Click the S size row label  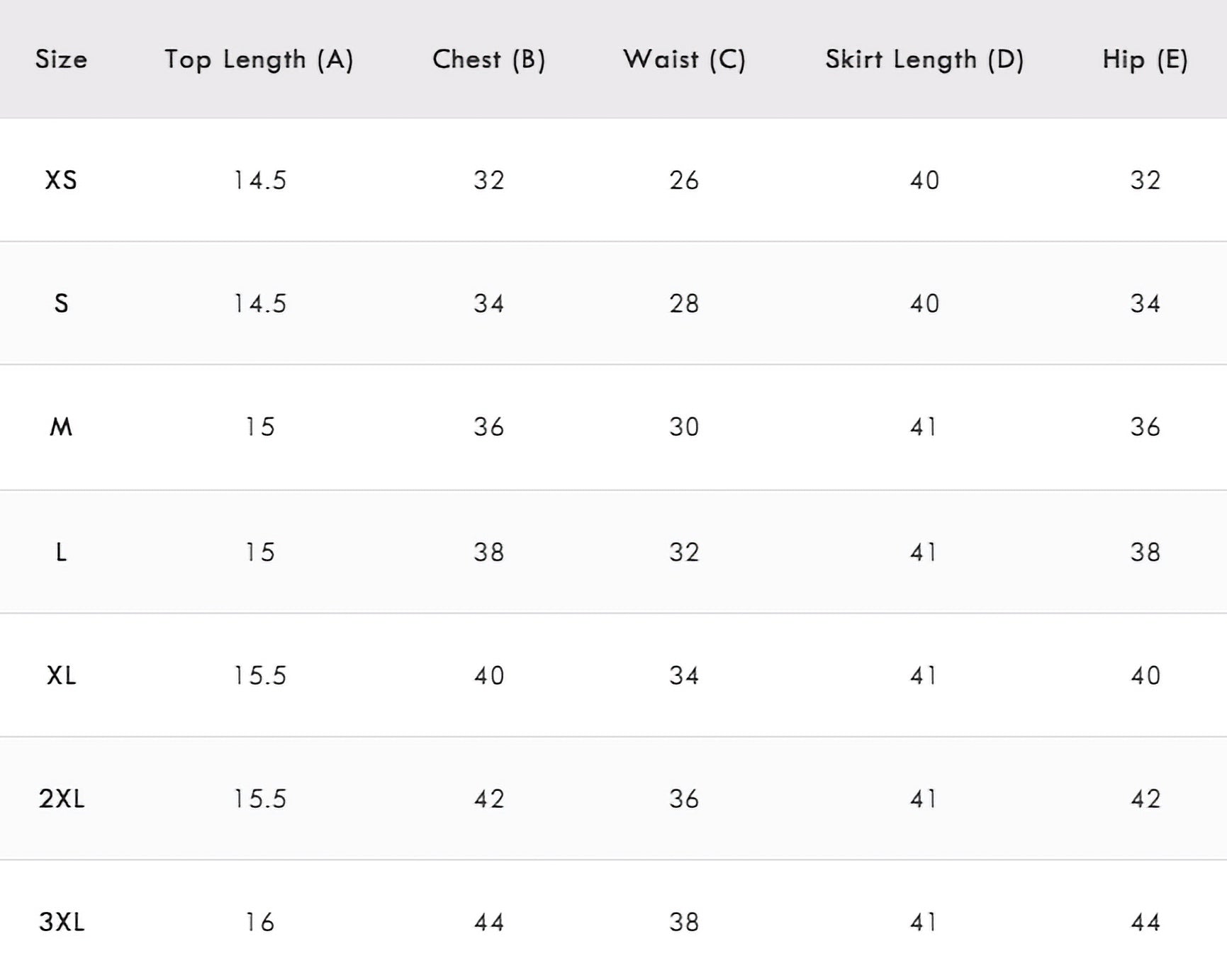pyautogui.click(x=62, y=303)
